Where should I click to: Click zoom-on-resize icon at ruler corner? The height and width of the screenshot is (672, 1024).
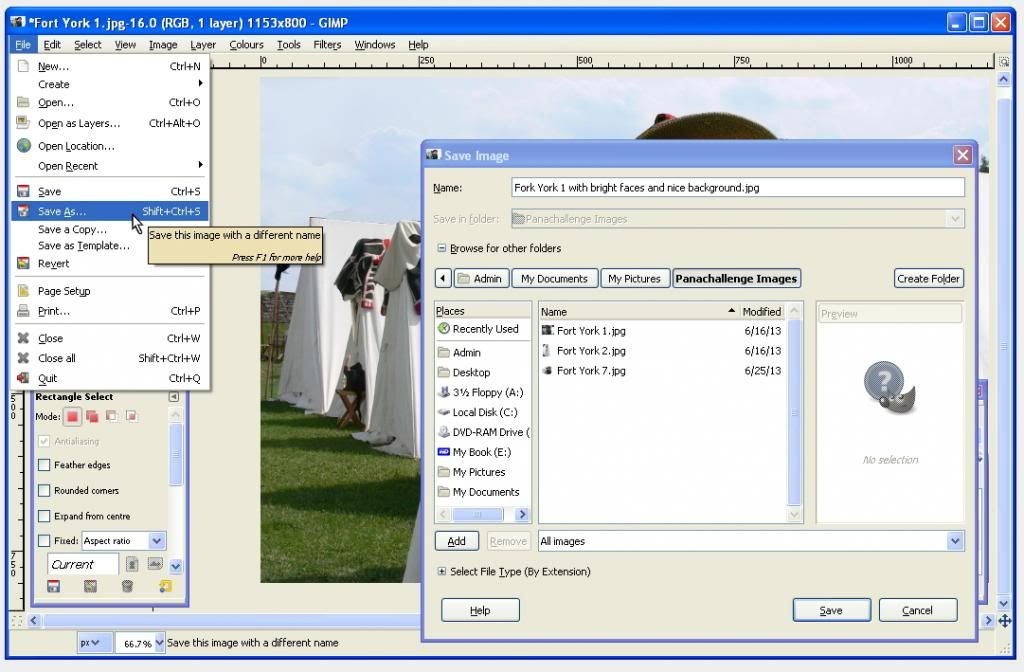click(1004, 61)
